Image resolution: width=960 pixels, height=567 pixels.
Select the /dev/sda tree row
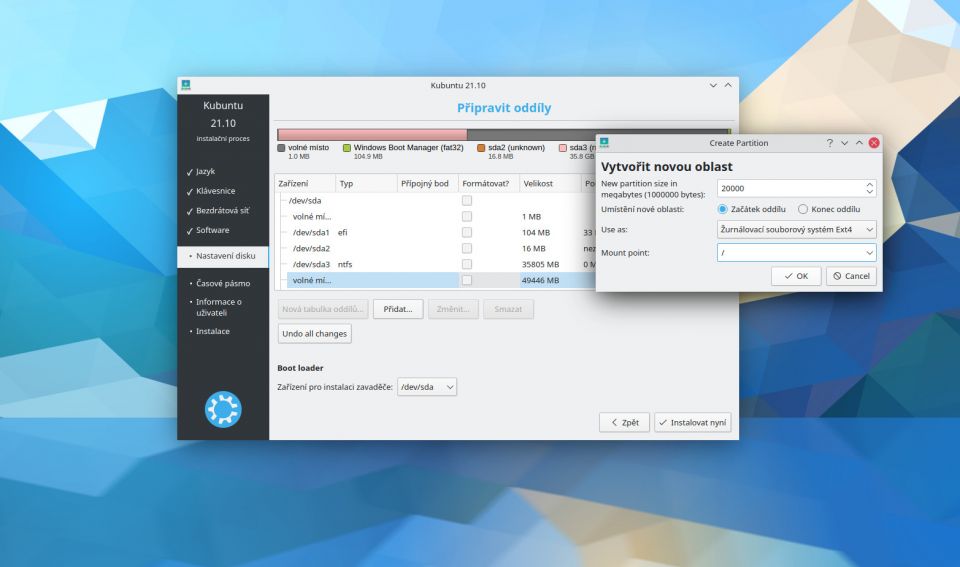click(x=435, y=200)
